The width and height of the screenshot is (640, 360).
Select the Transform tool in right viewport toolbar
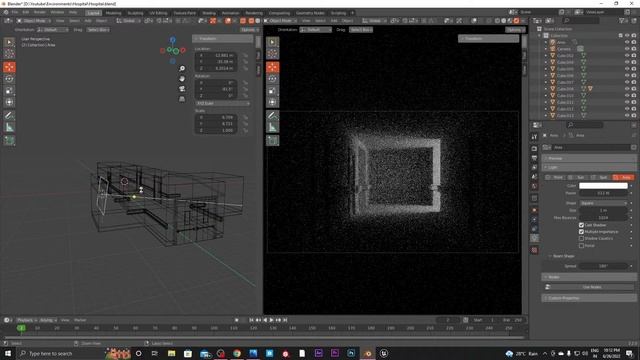(x=273, y=102)
